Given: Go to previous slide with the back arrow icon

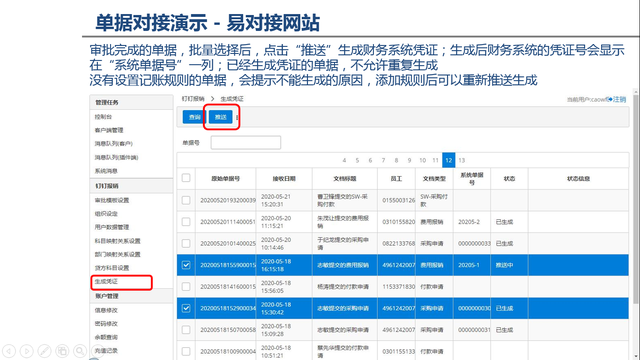Looking at the screenshot, I should point(9,351).
